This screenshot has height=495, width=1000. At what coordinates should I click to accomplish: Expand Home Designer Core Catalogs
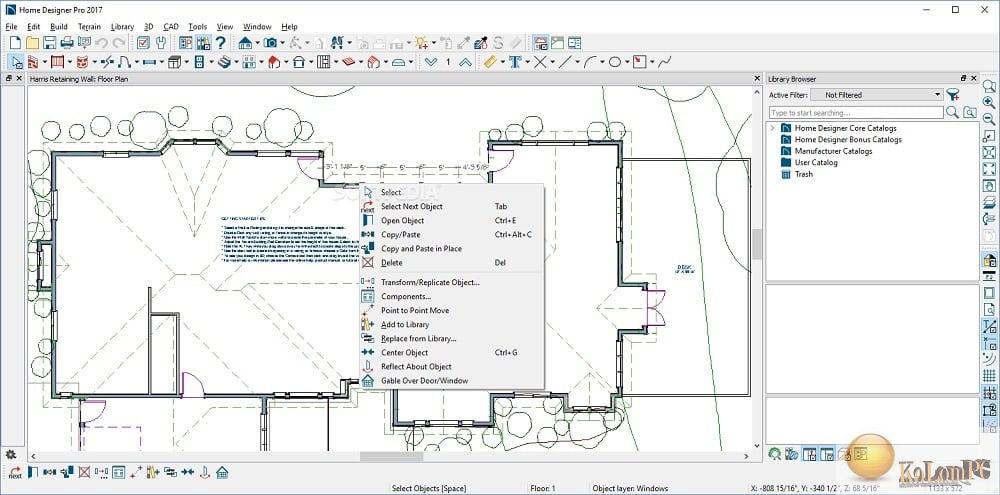click(772, 128)
